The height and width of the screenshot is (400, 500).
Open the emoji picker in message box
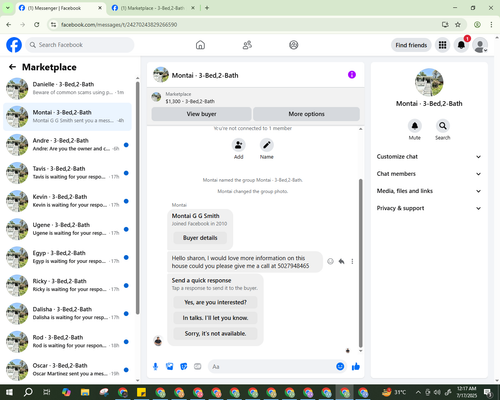point(340,367)
